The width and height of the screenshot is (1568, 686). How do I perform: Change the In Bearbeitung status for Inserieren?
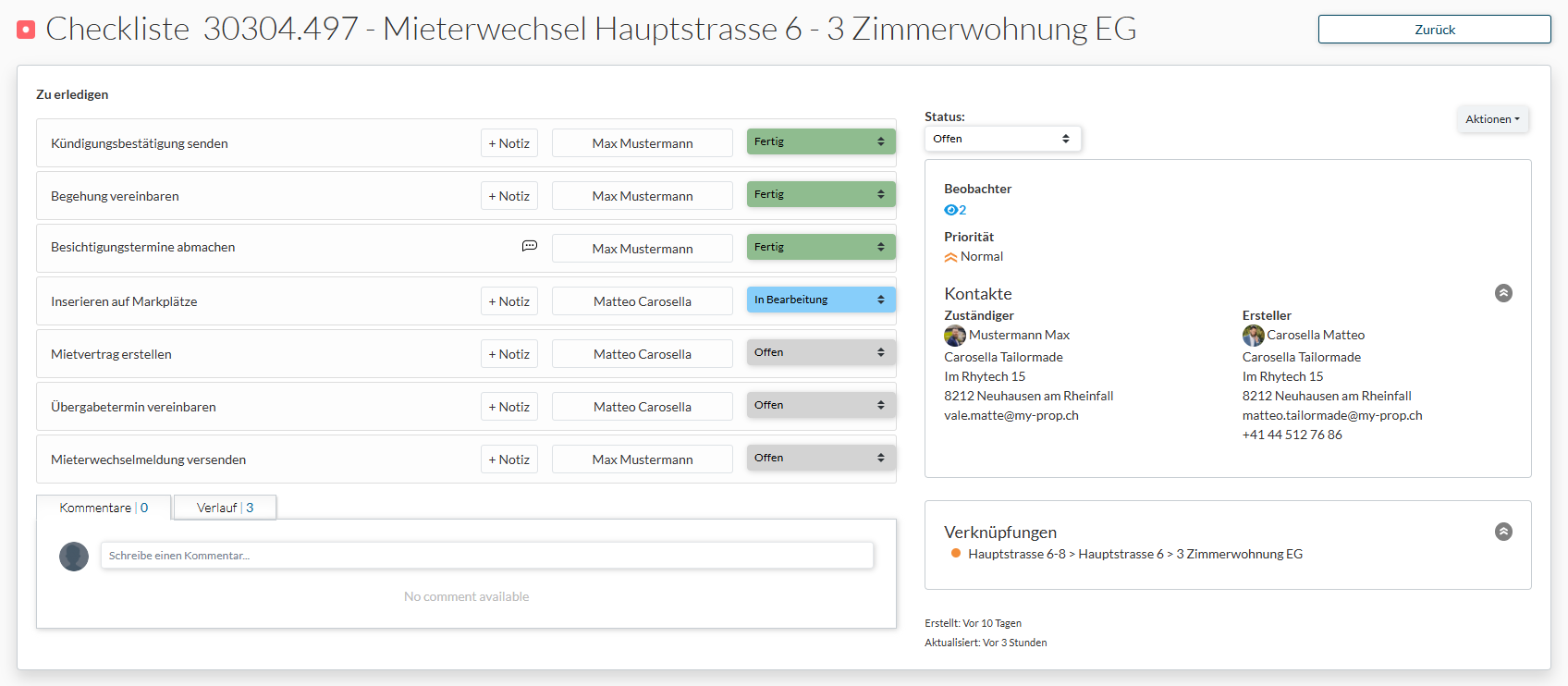click(x=820, y=300)
